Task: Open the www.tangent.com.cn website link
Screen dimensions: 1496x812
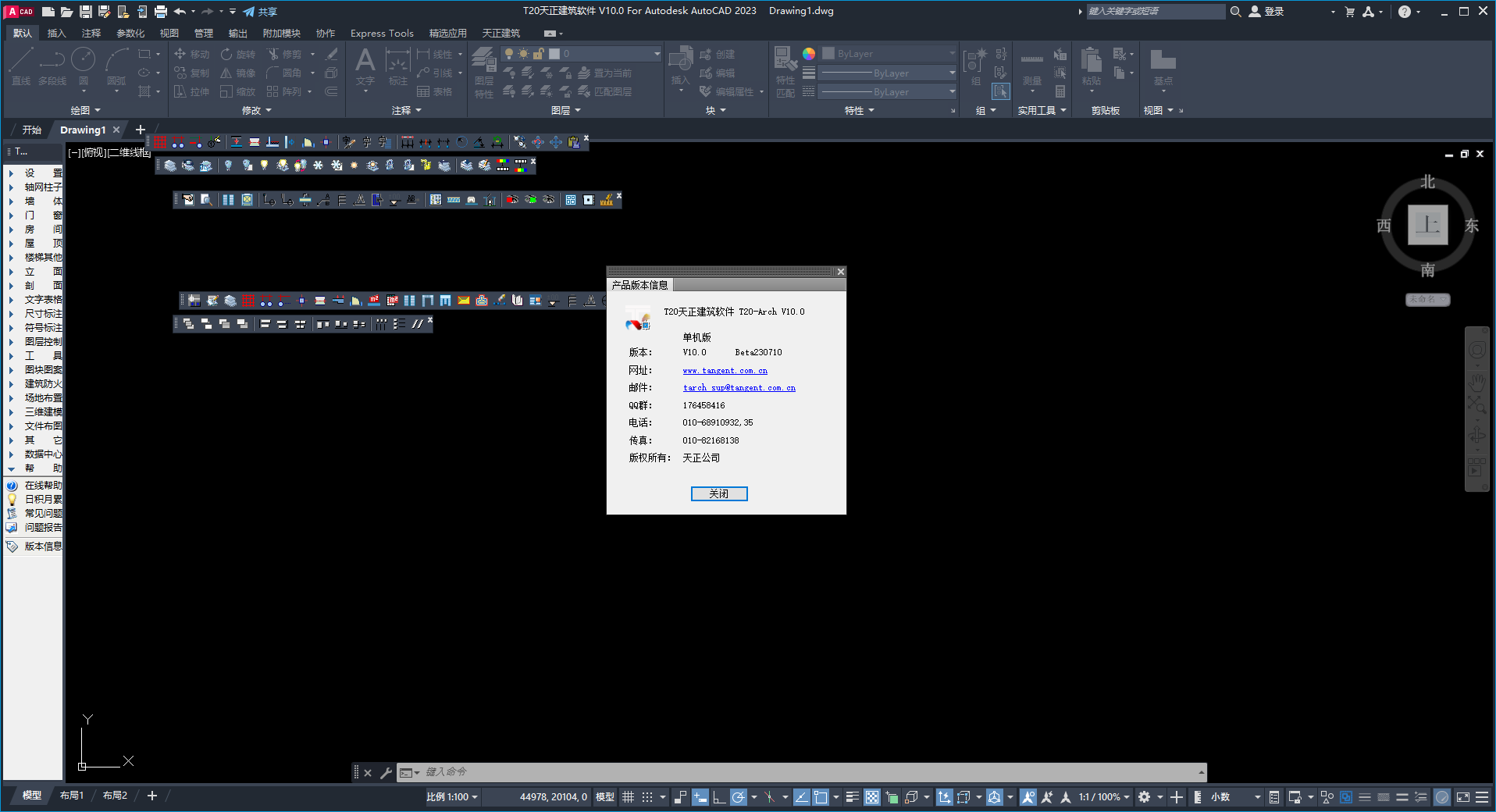Action: pyautogui.click(x=725, y=371)
